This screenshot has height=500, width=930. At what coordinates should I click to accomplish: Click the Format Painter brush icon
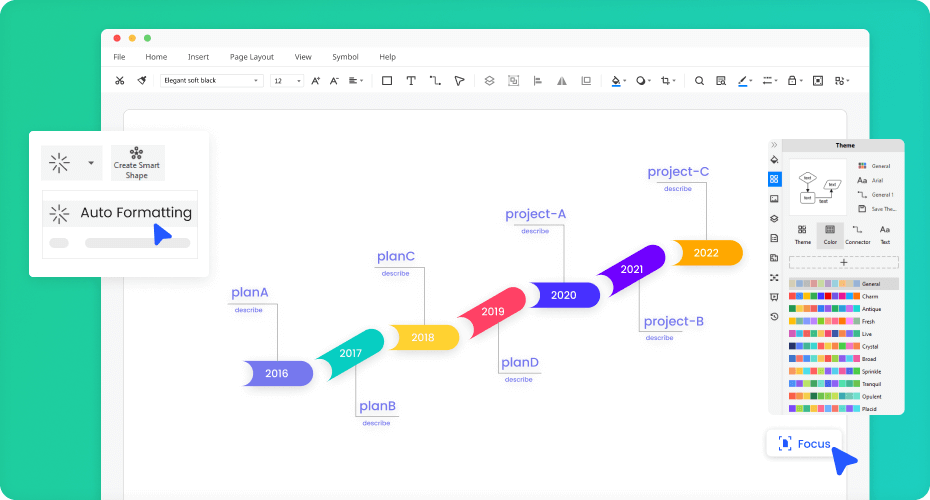142,81
